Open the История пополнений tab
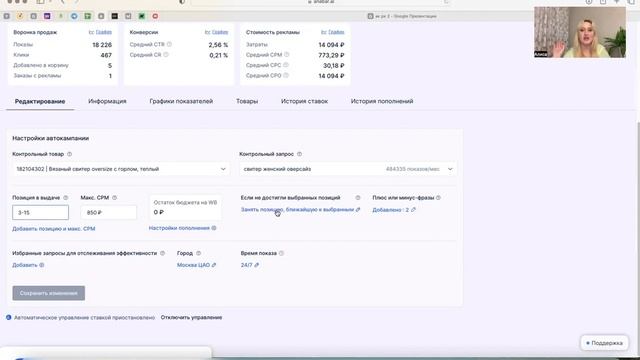Viewport: 640px width, 360px height. click(382, 101)
